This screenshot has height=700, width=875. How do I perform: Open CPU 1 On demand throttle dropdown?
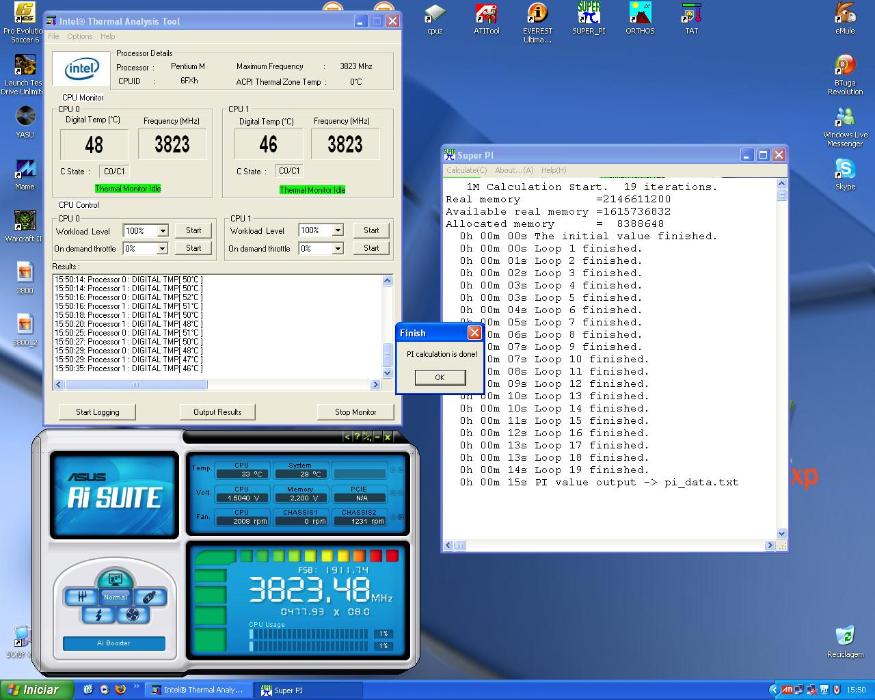click(x=338, y=248)
